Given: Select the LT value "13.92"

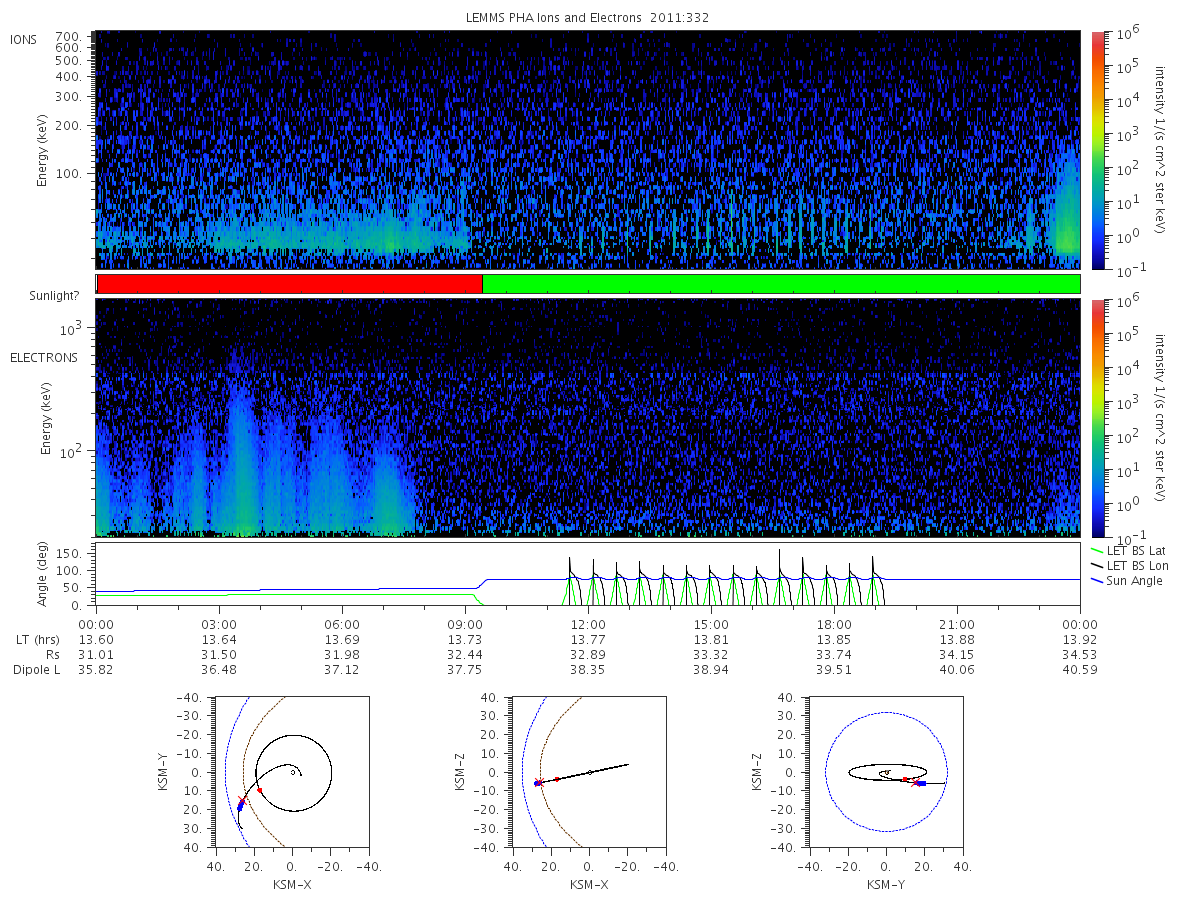Looking at the screenshot, I should point(1080,638).
